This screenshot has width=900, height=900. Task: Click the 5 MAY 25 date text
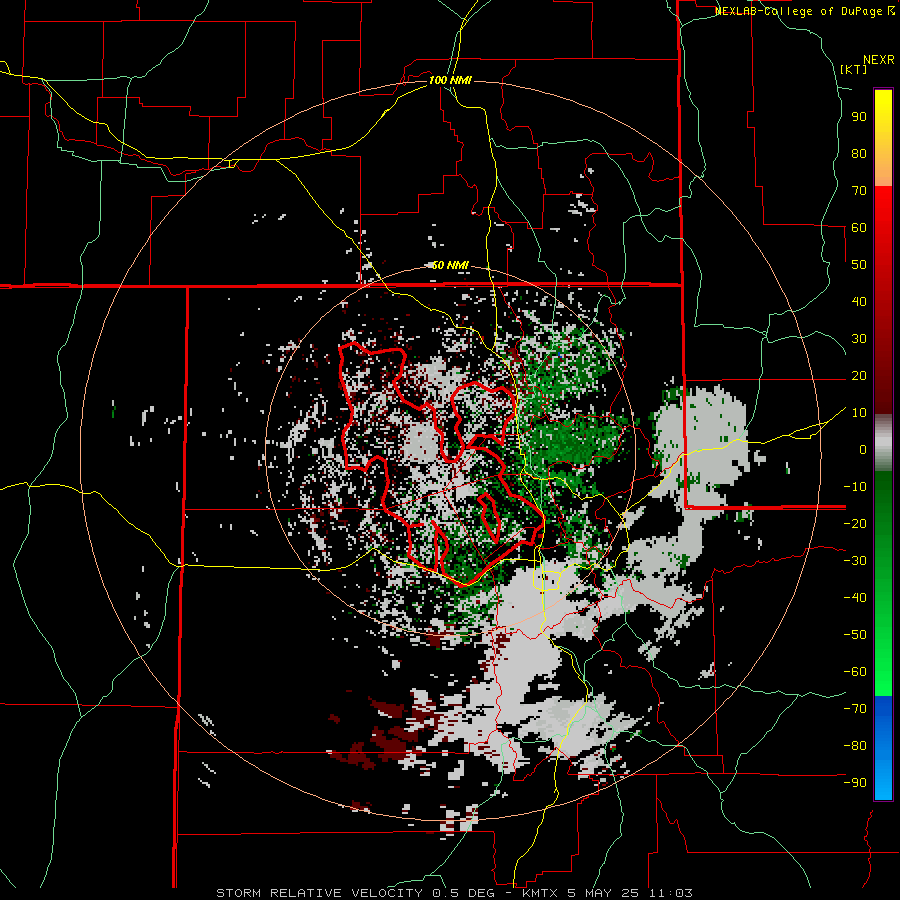(x=605, y=893)
